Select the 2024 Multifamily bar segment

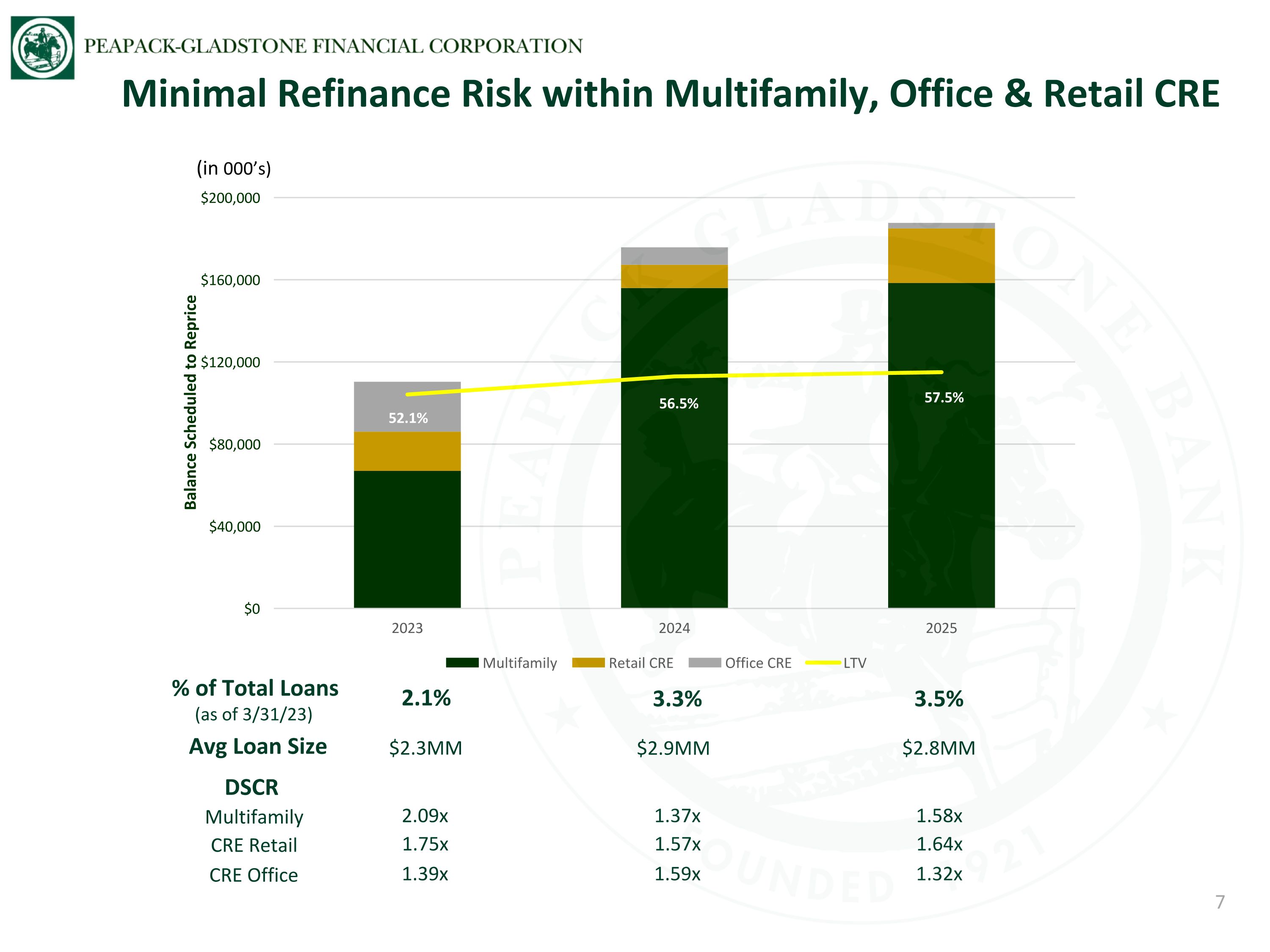point(674,448)
